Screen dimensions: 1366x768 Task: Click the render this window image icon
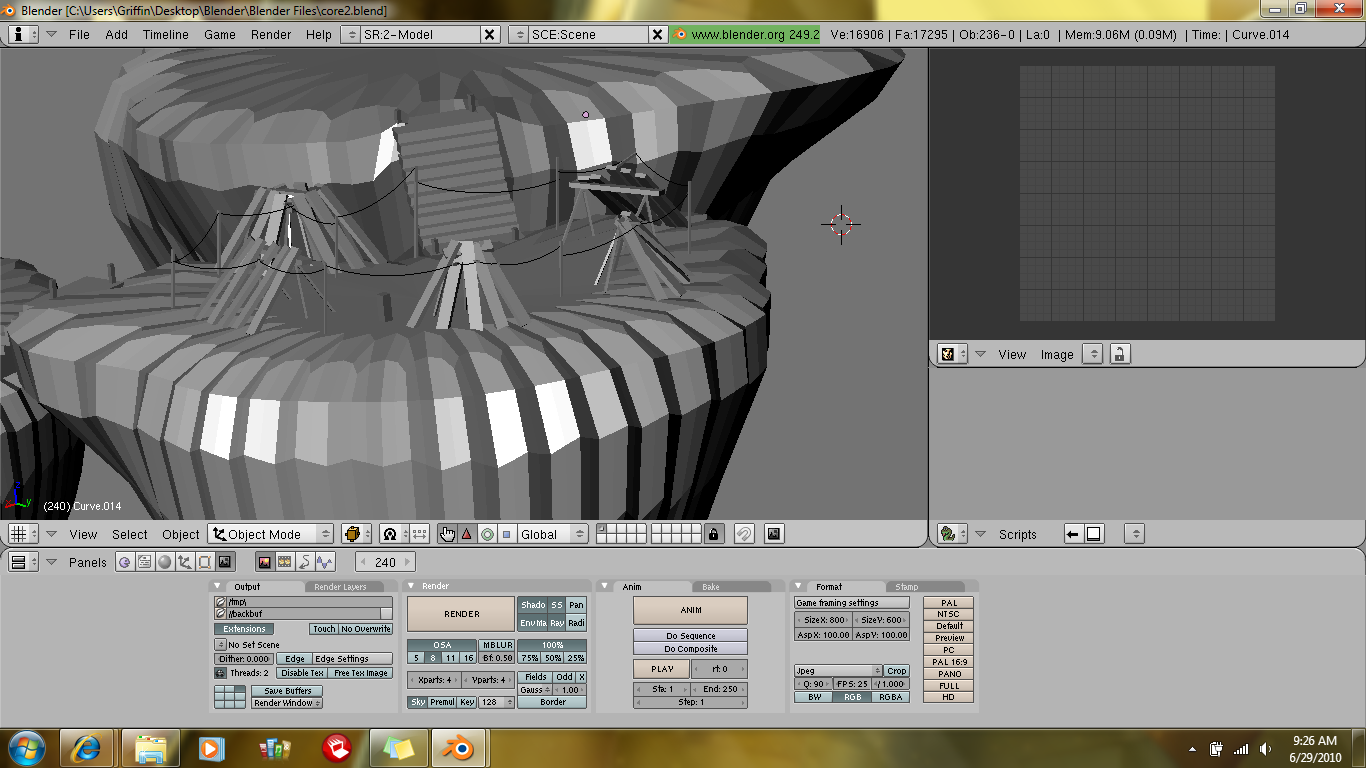click(774, 534)
